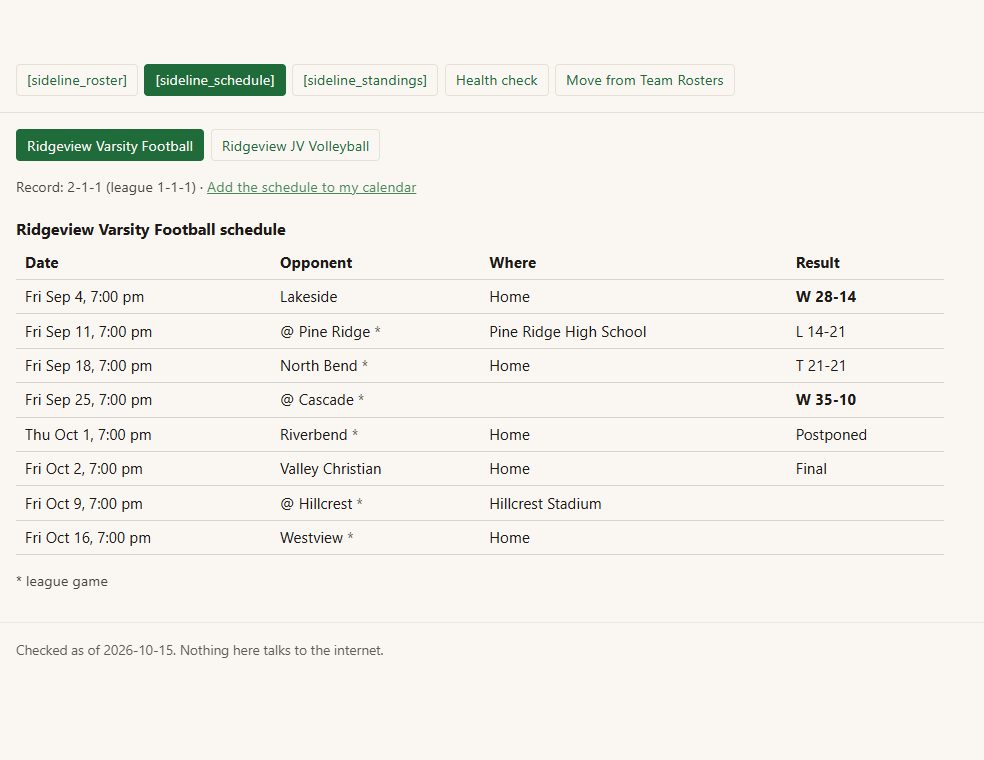The width and height of the screenshot is (984, 760).
Task: Click the North Bend opponent cell
Action: pyautogui.click(x=324, y=366)
